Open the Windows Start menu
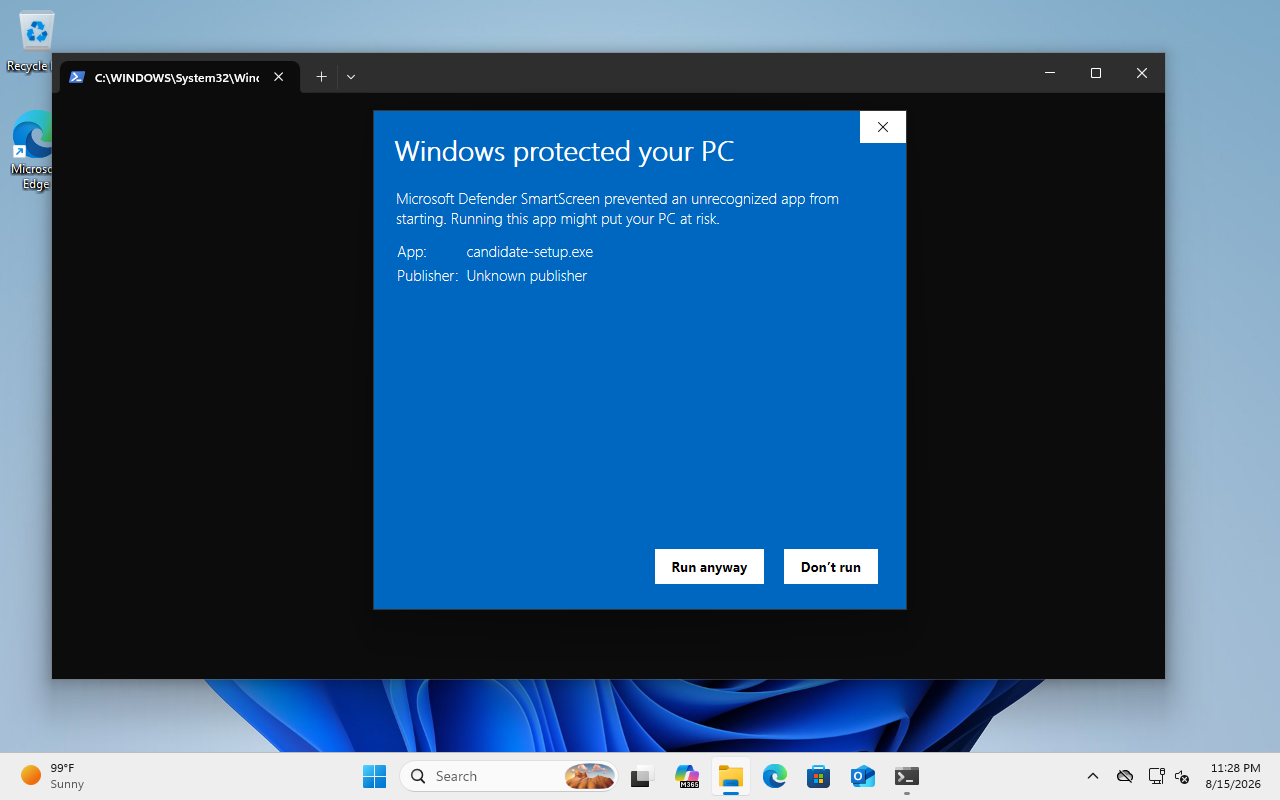Screen dimensions: 1280x800 pyautogui.click(x=374, y=776)
